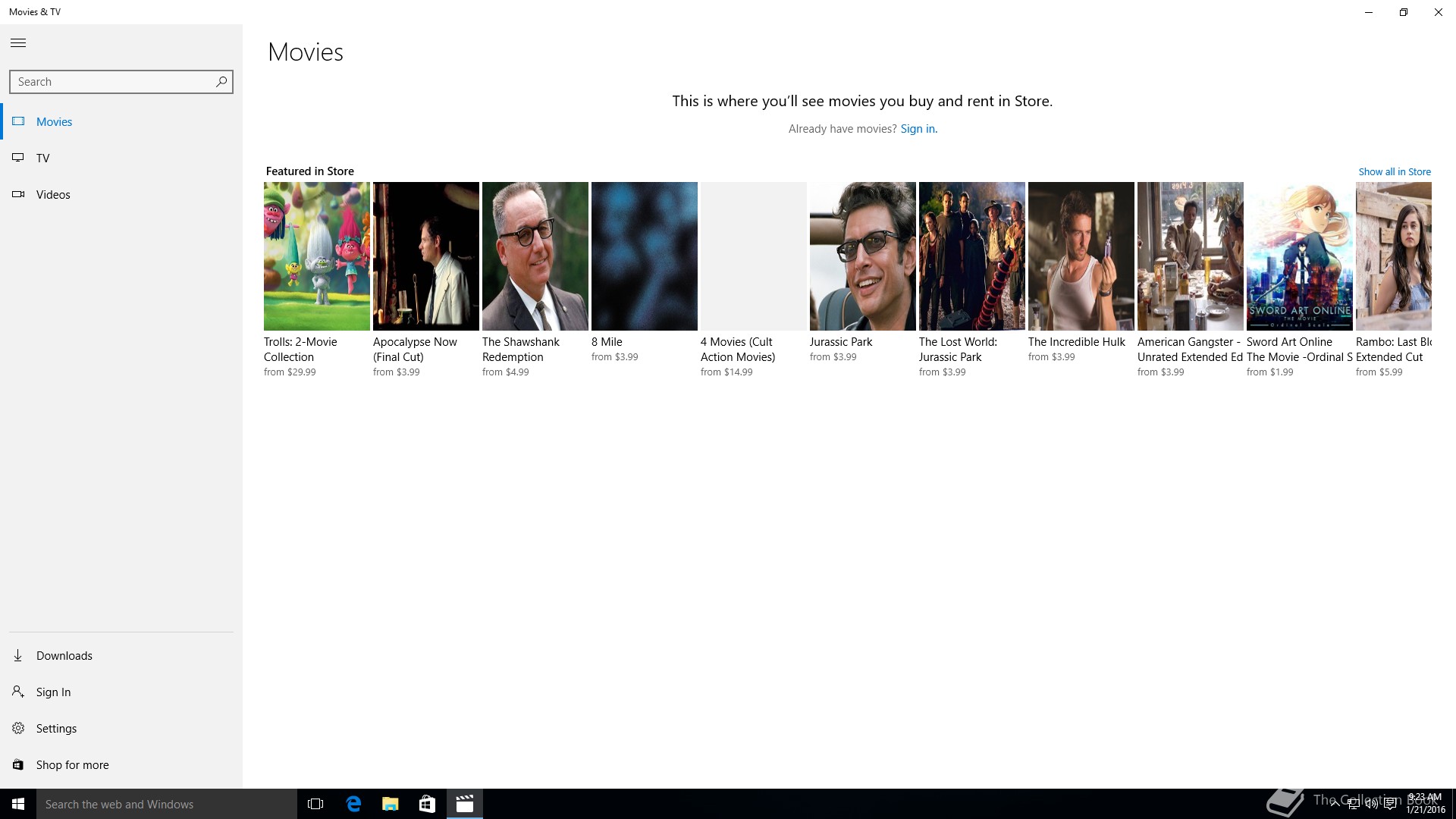Click the Settings gear icon
The image size is (1456, 819).
click(x=18, y=728)
